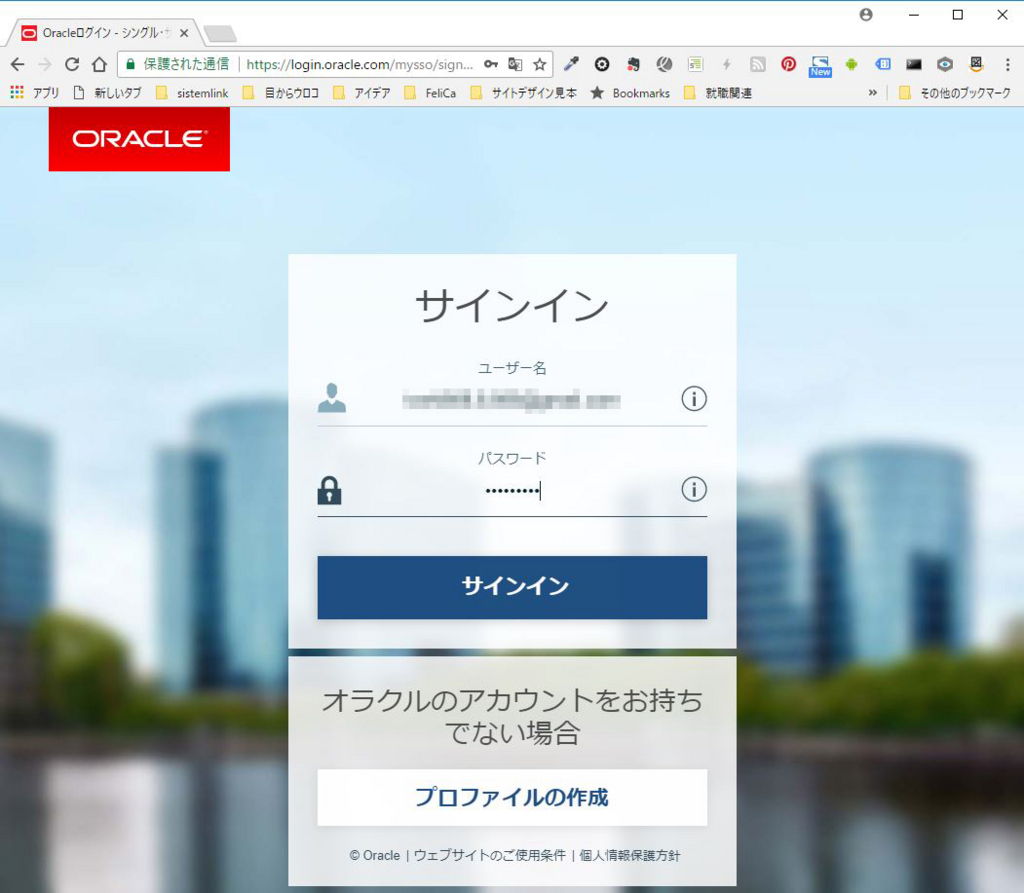This screenshot has height=893, width=1024.
Task: Click the blue サインイン button
Action: pos(512,587)
